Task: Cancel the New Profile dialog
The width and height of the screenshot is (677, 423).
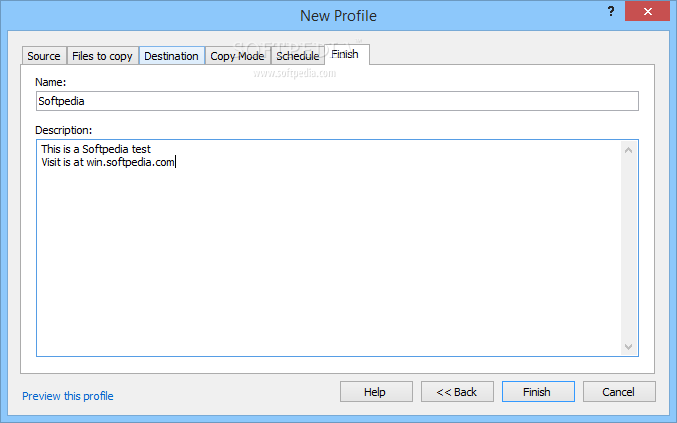Action: (x=619, y=391)
